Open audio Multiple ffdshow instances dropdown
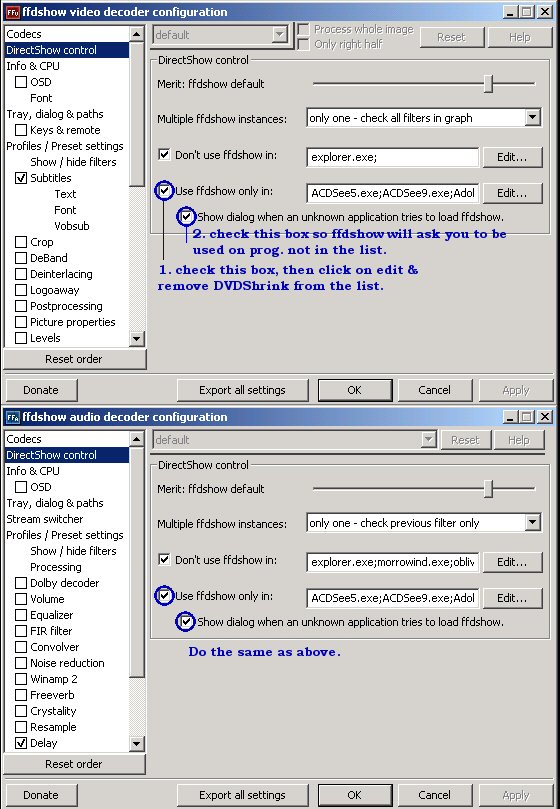560x809 pixels. pyautogui.click(x=533, y=523)
